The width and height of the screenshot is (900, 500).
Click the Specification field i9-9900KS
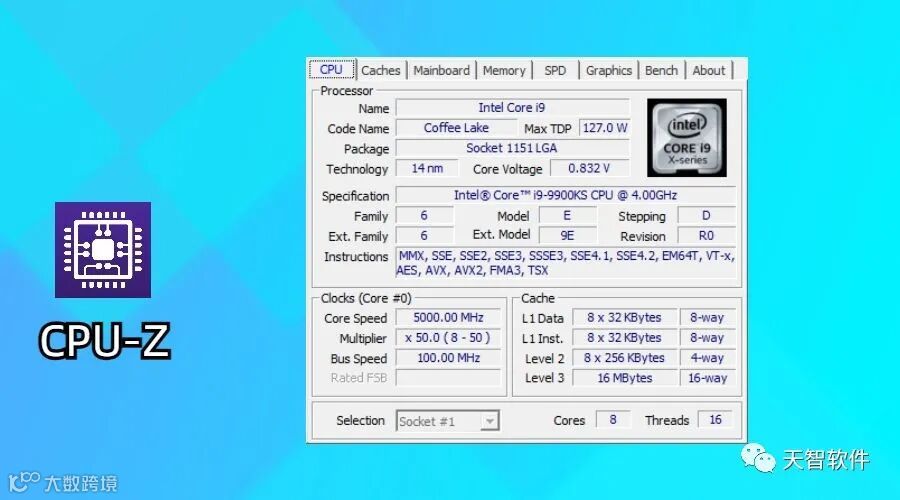[566, 195]
